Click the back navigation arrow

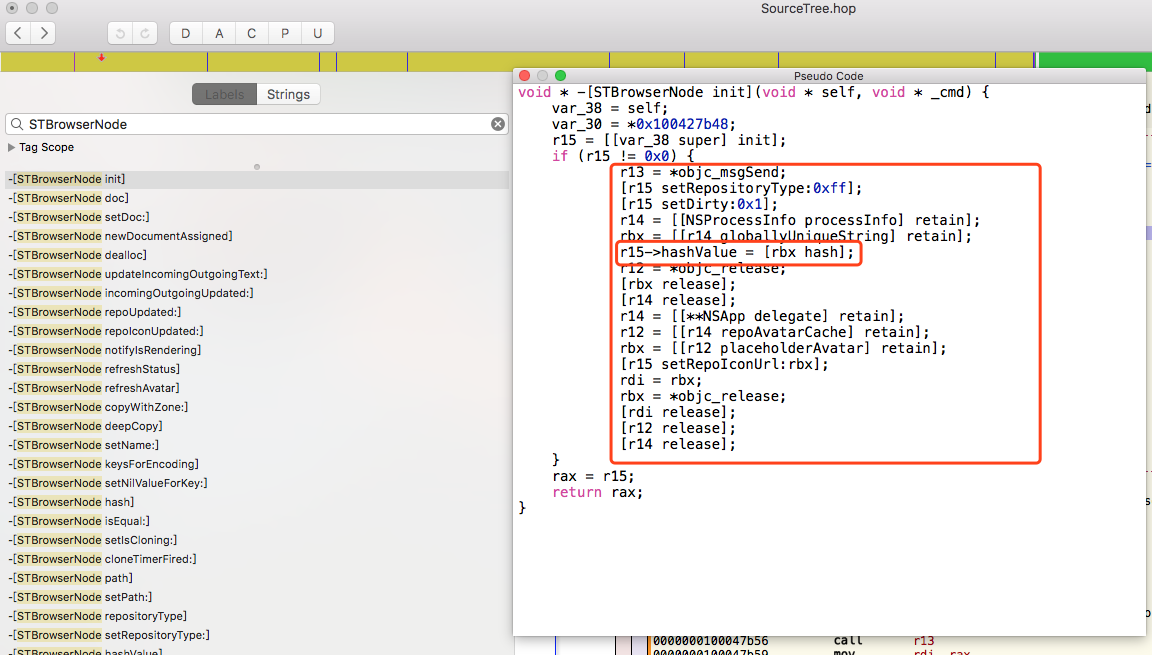[x=19, y=33]
